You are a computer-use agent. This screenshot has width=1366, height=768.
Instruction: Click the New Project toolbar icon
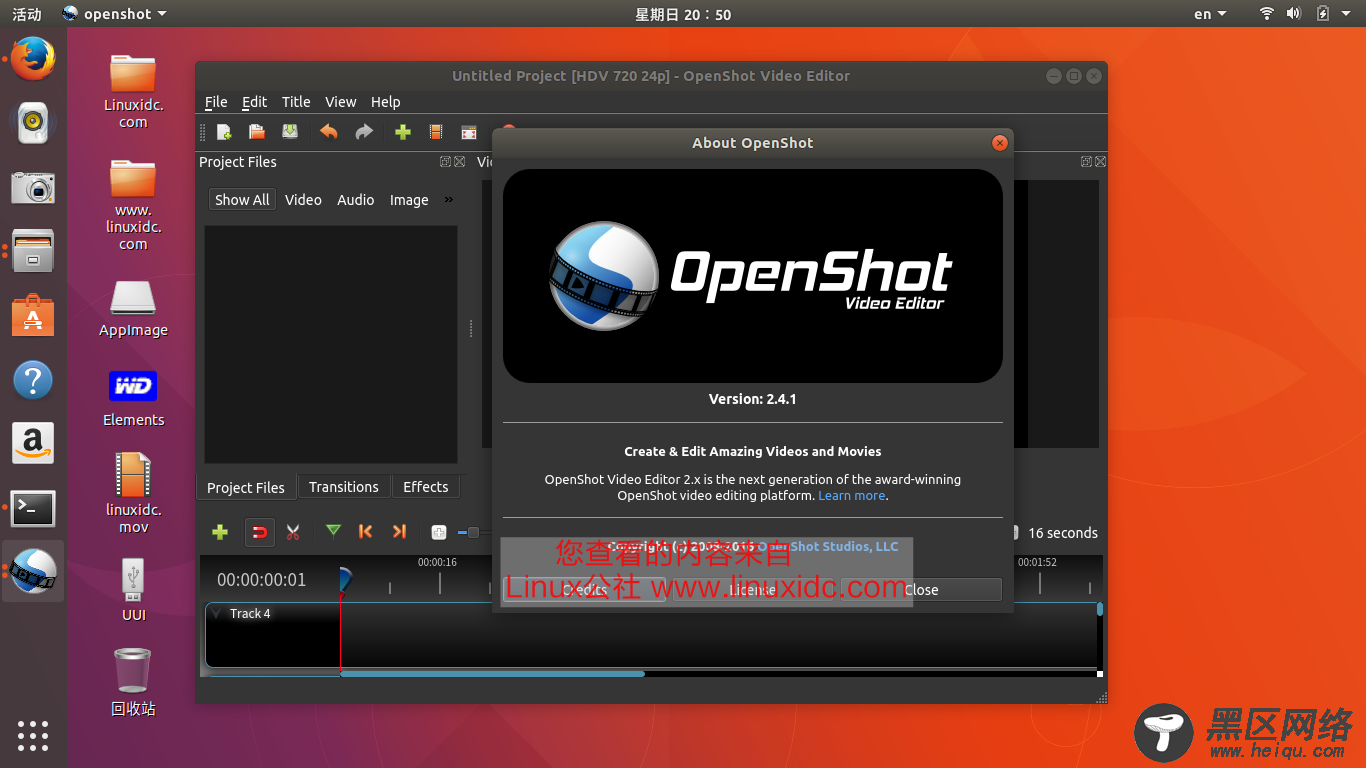(x=224, y=132)
